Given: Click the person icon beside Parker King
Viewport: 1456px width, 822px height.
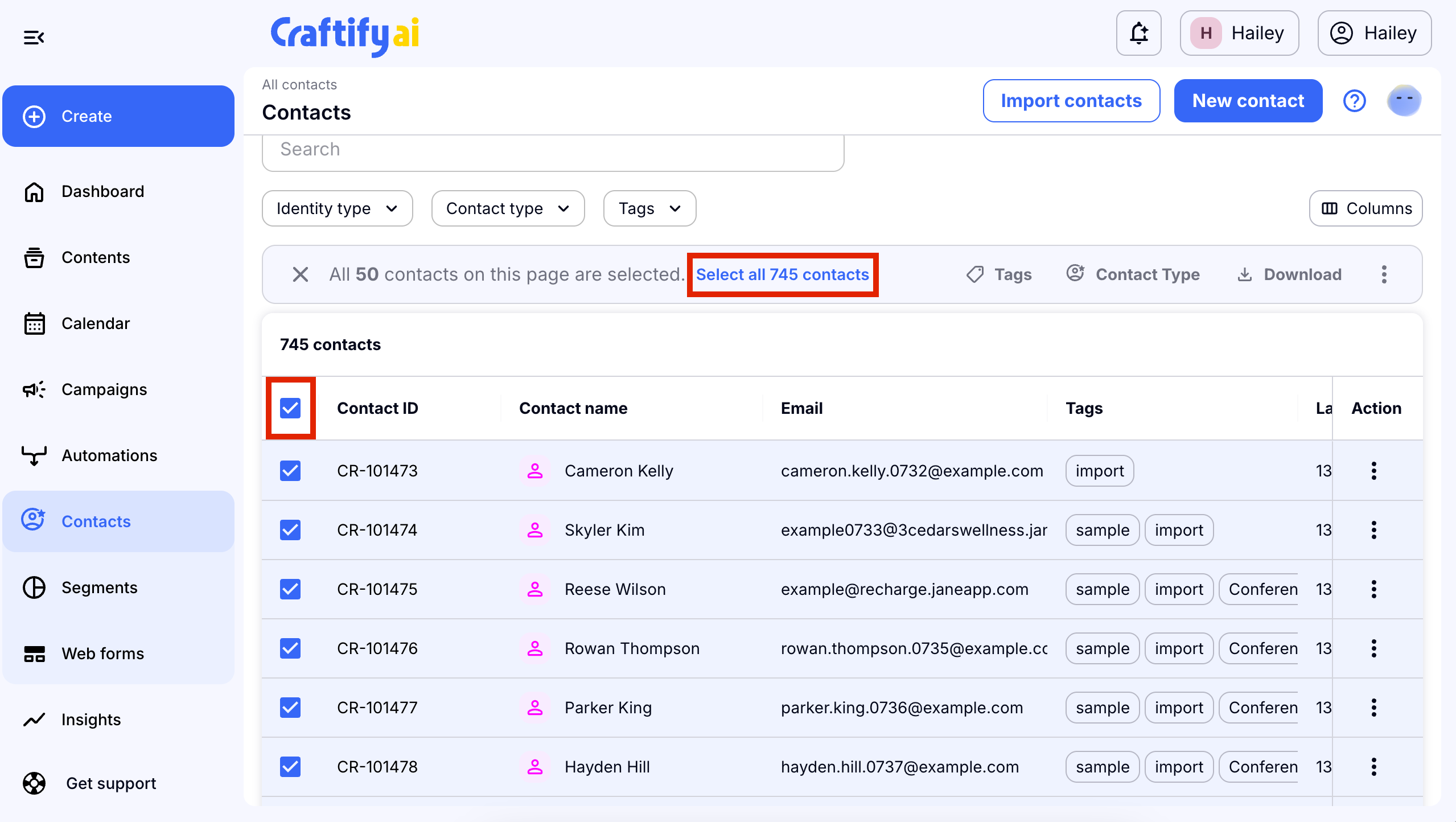Looking at the screenshot, I should (x=535, y=708).
